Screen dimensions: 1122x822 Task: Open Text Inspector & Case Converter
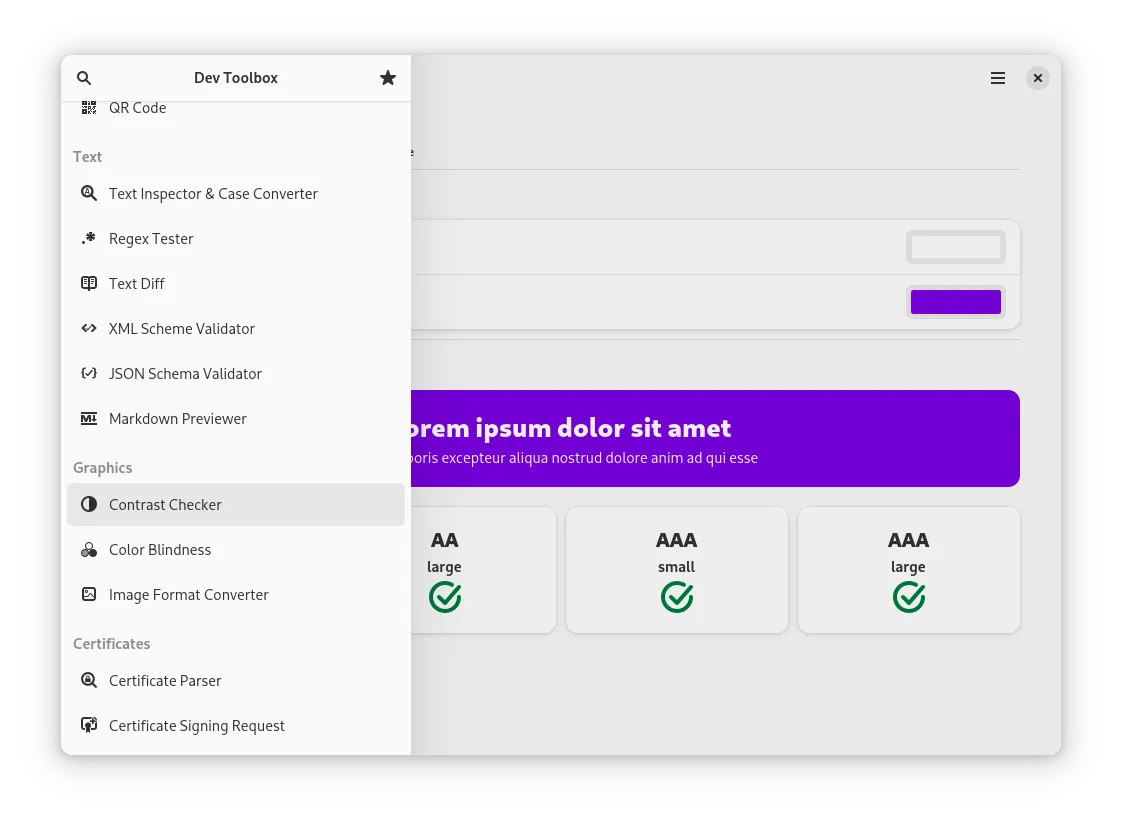[x=213, y=194]
